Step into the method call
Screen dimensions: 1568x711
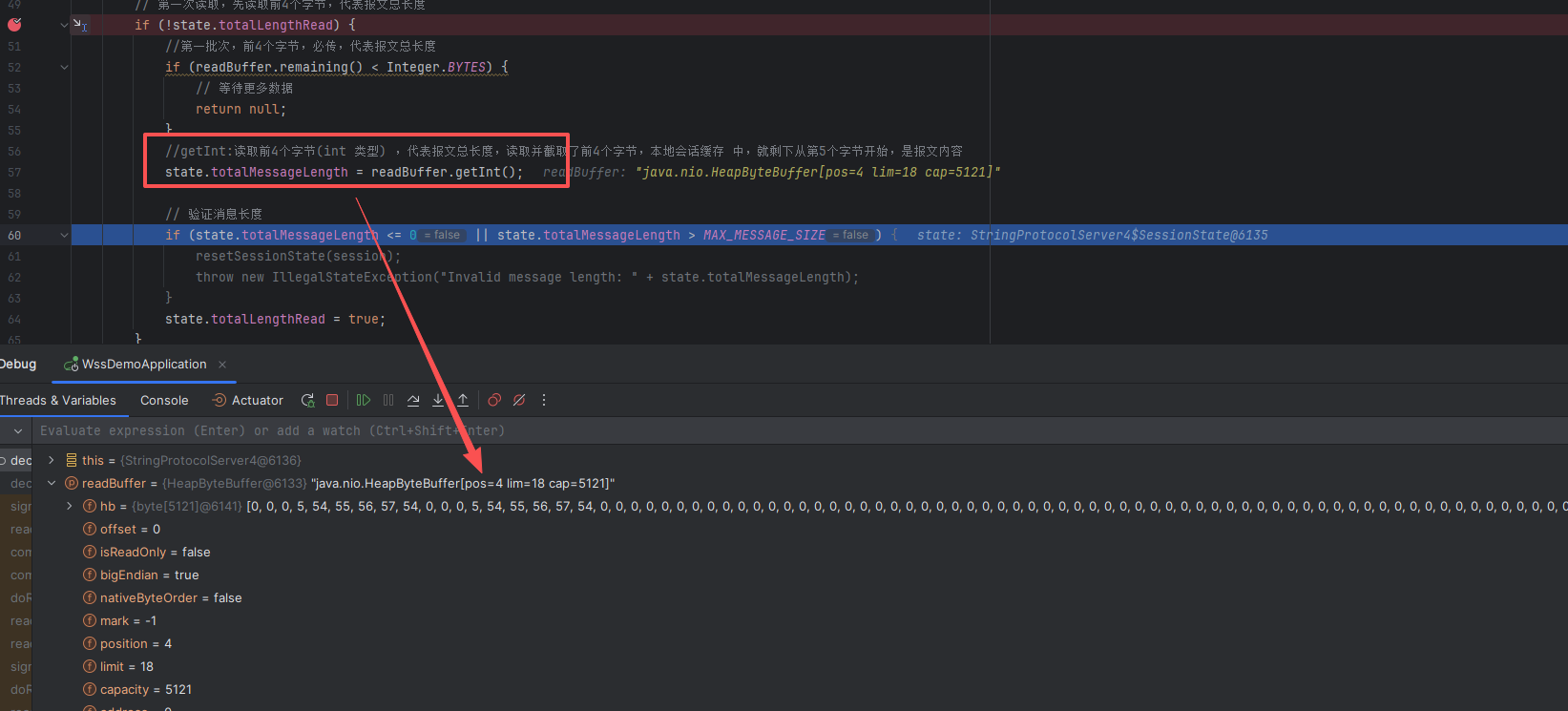coord(438,401)
